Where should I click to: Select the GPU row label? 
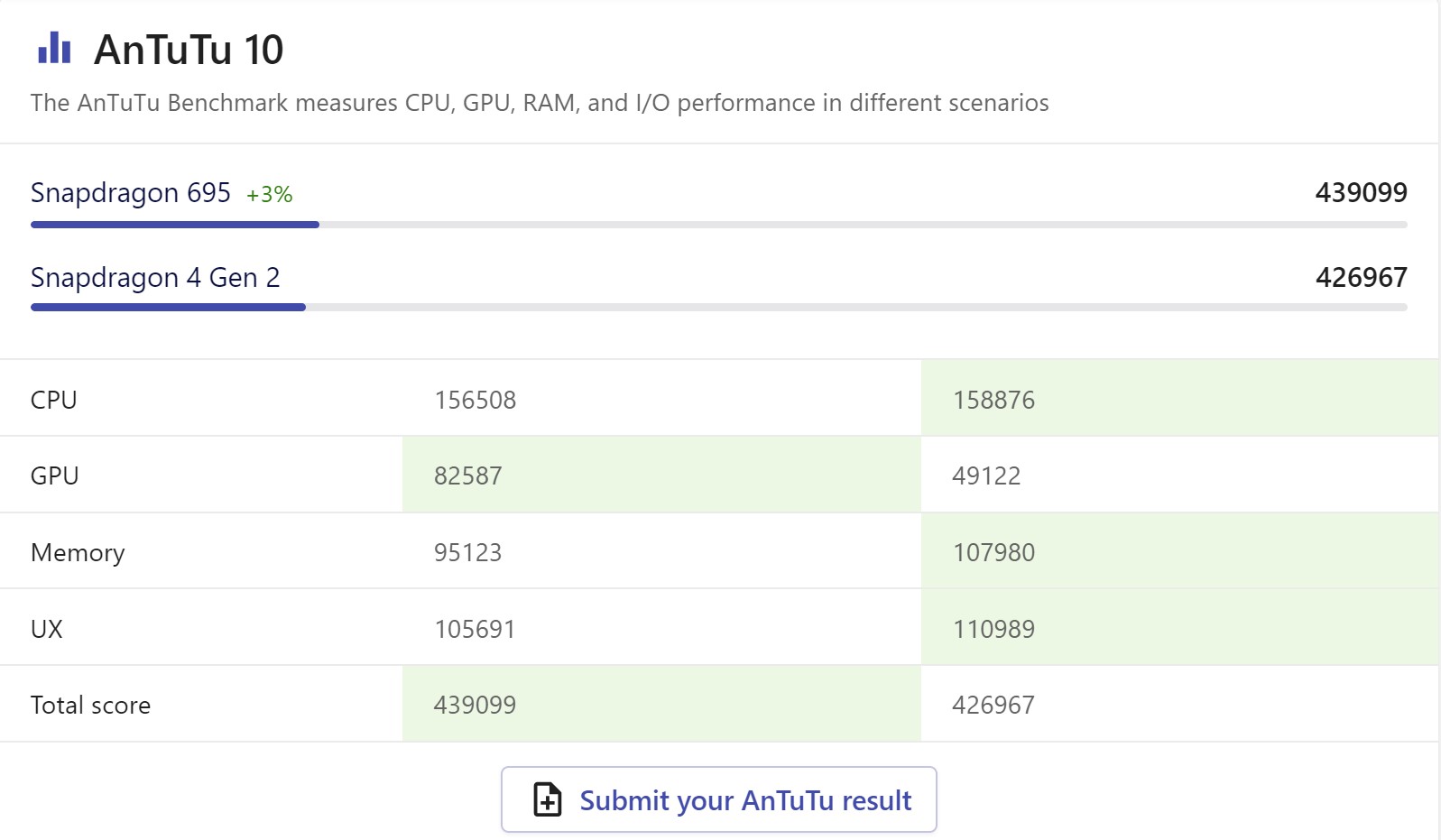pyautogui.click(x=55, y=475)
